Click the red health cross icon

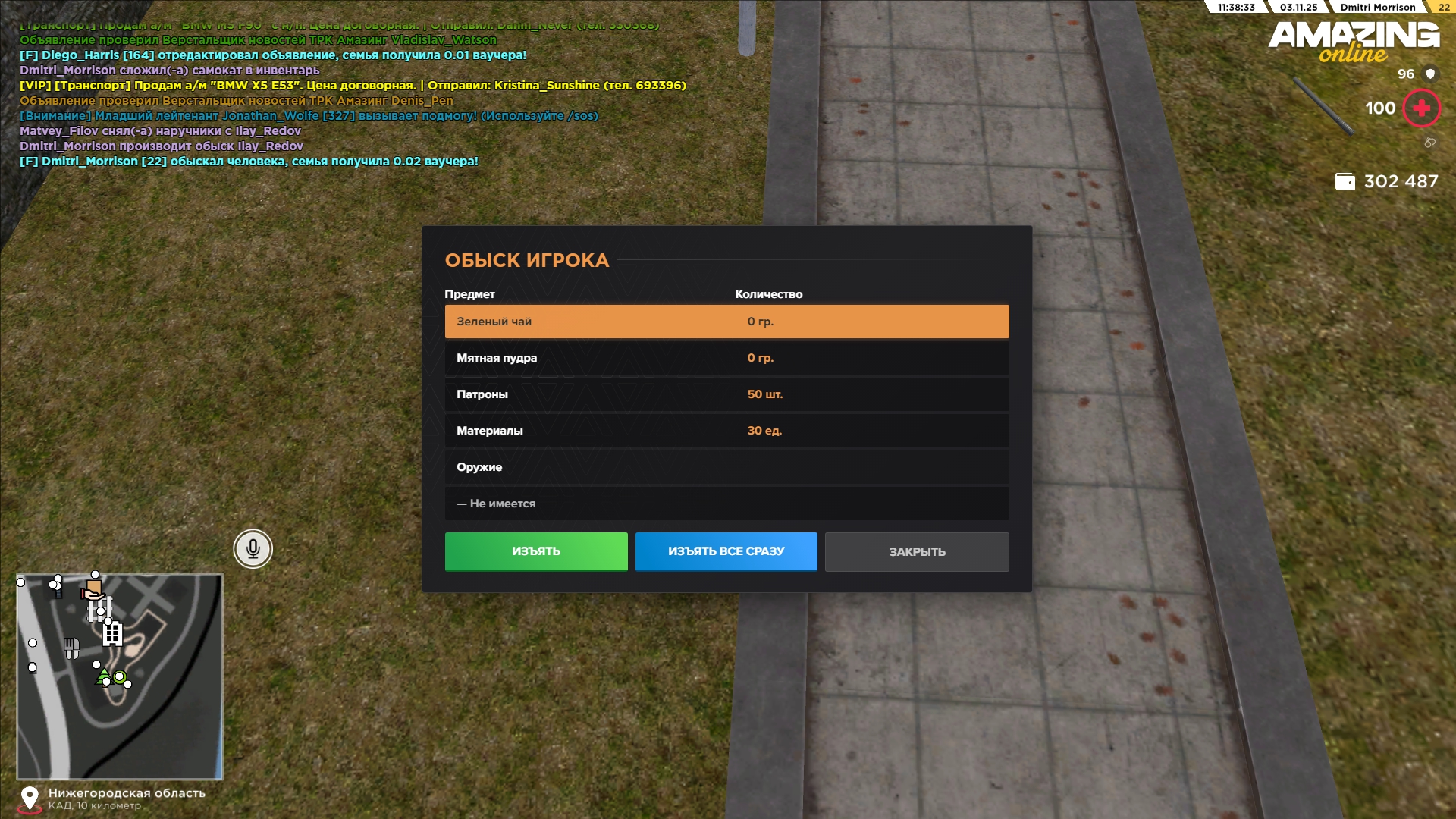point(1421,108)
